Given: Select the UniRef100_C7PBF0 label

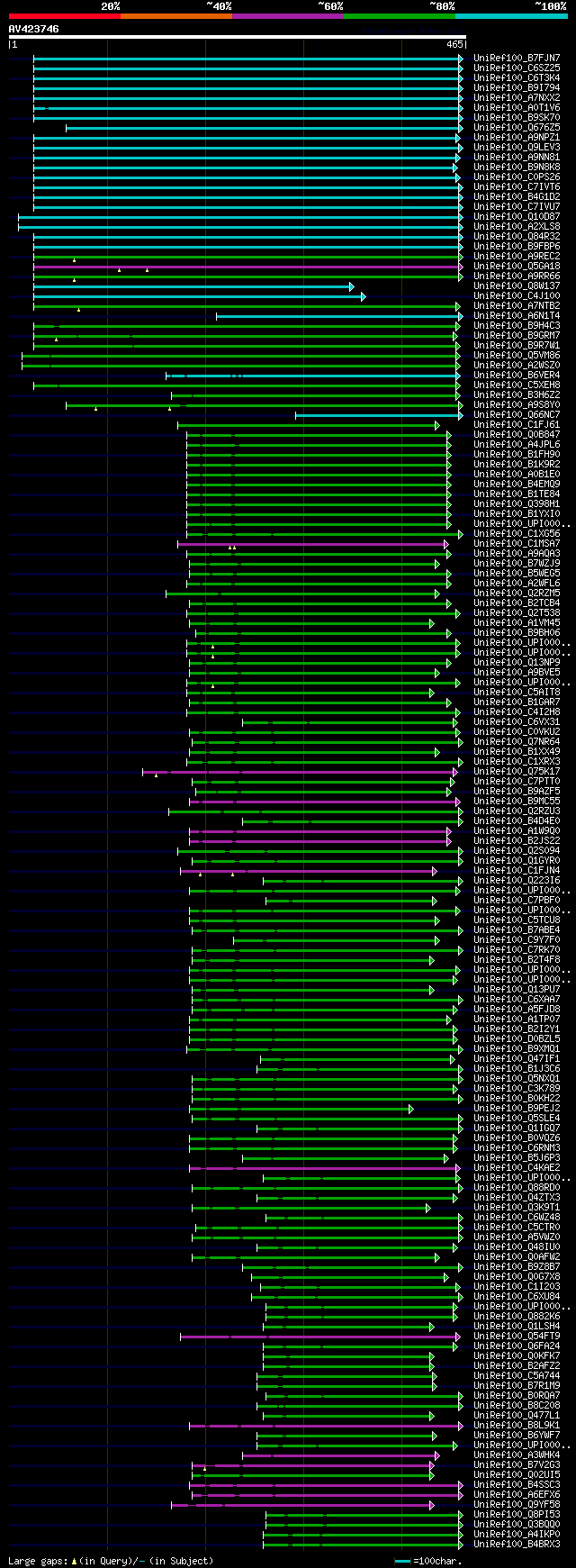Looking at the screenshot, I should coord(517,900).
